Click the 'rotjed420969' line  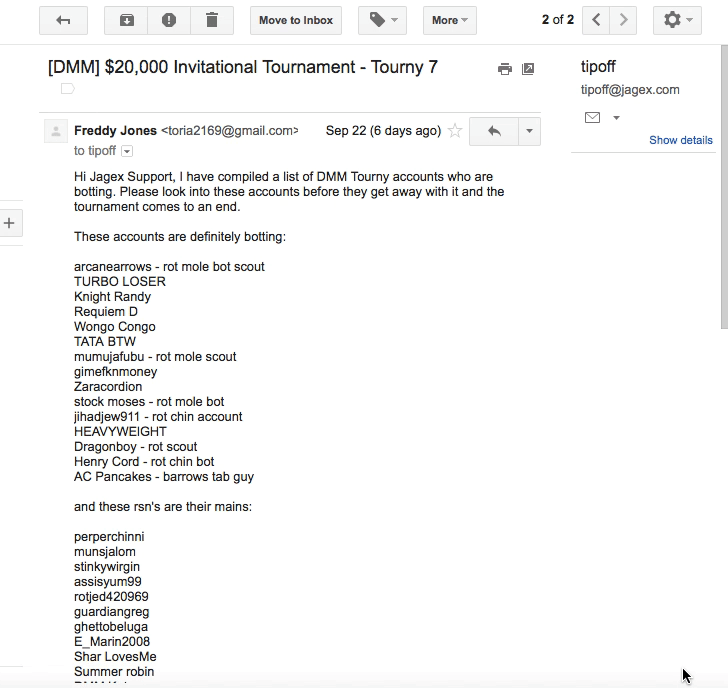[111, 597]
